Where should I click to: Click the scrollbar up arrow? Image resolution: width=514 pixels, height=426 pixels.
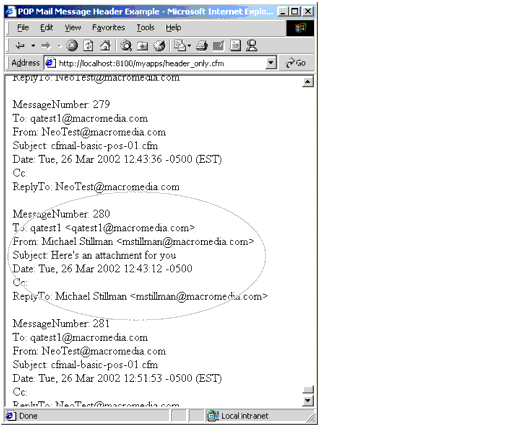click(x=308, y=82)
